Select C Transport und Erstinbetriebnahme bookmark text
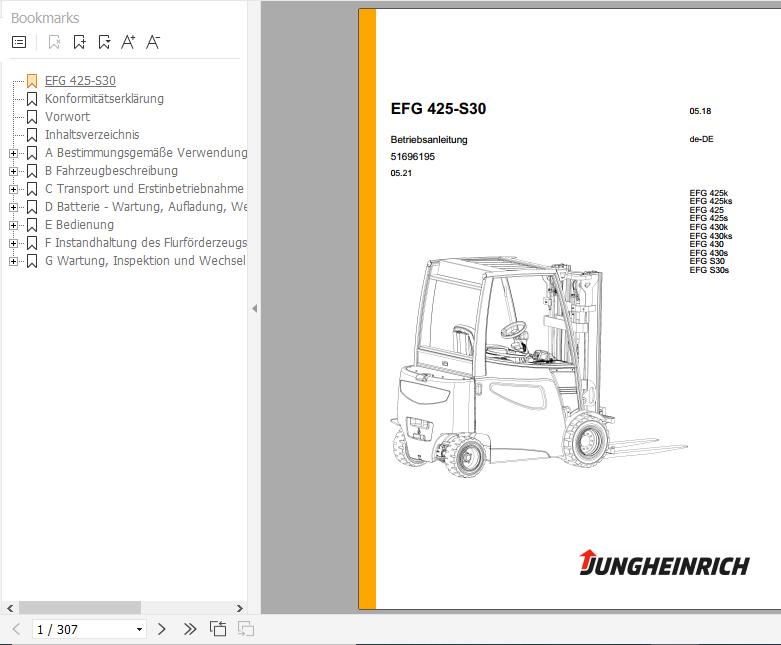The image size is (781, 645). (144, 188)
